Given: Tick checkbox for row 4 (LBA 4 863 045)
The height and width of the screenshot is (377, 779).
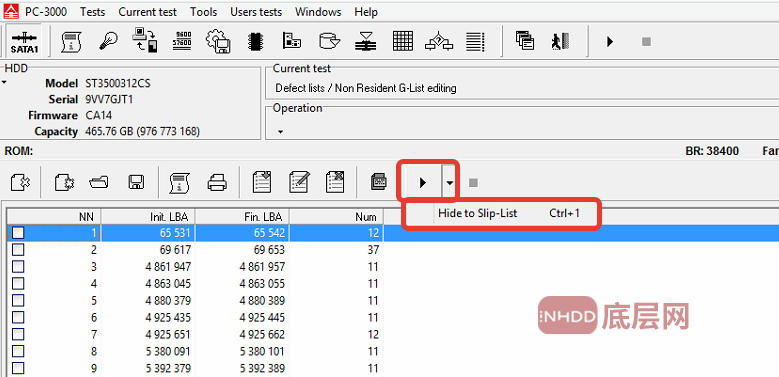Looking at the screenshot, I should point(18,284).
